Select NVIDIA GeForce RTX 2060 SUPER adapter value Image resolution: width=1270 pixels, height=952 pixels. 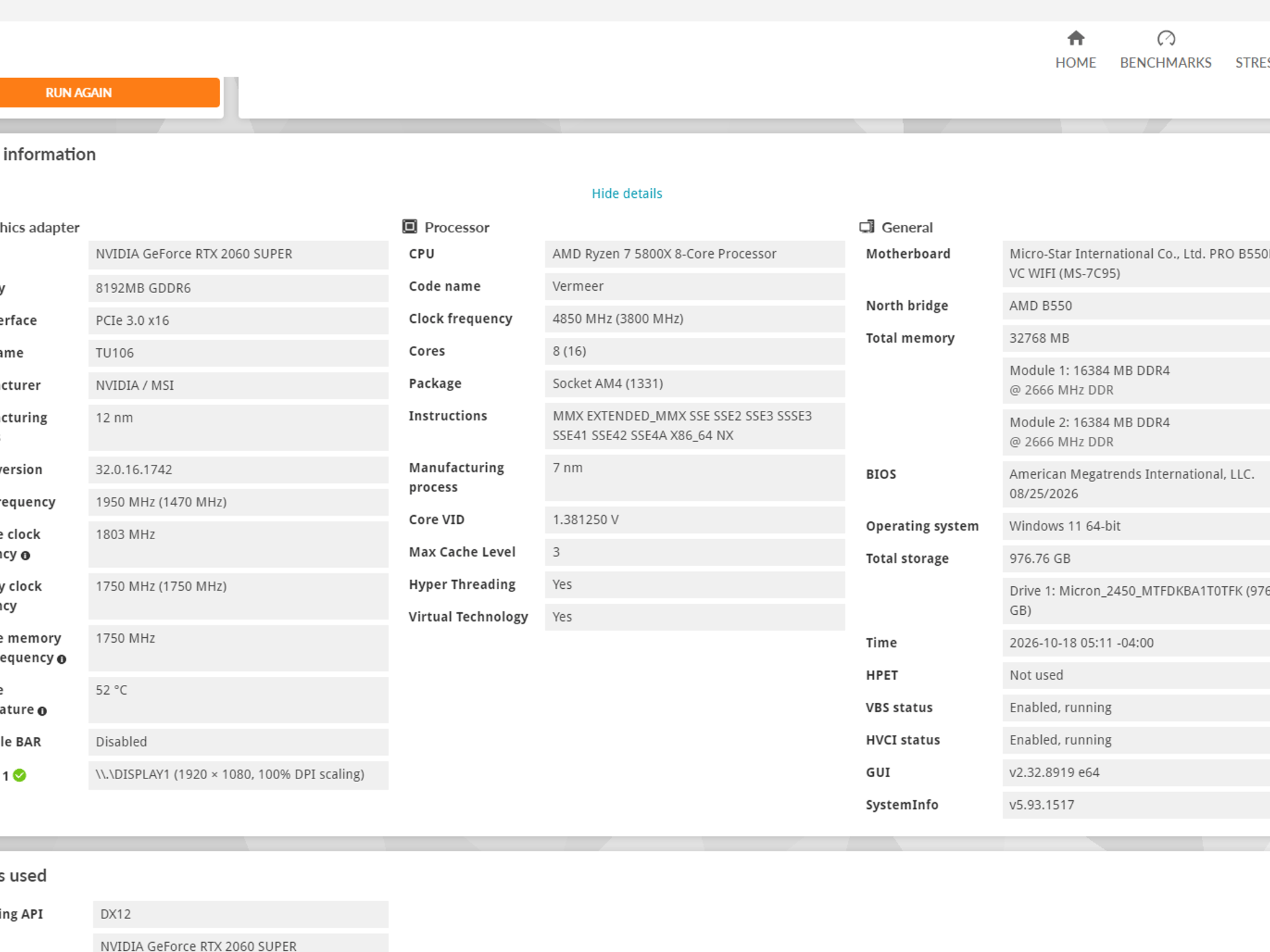(x=238, y=255)
